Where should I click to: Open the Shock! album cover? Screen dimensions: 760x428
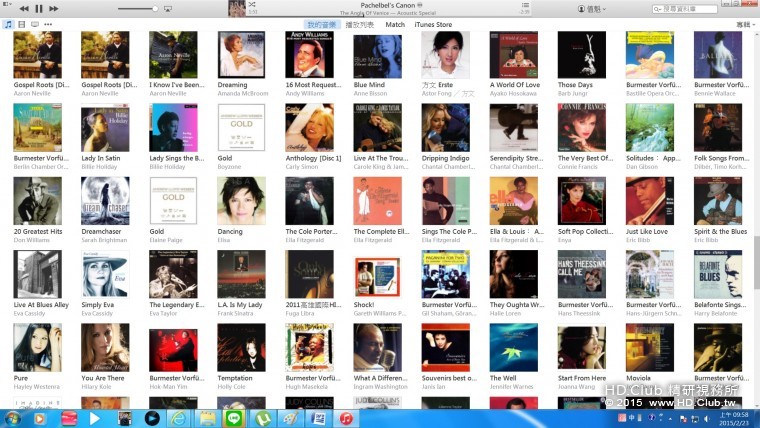pyautogui.click(x=378, y=277)
